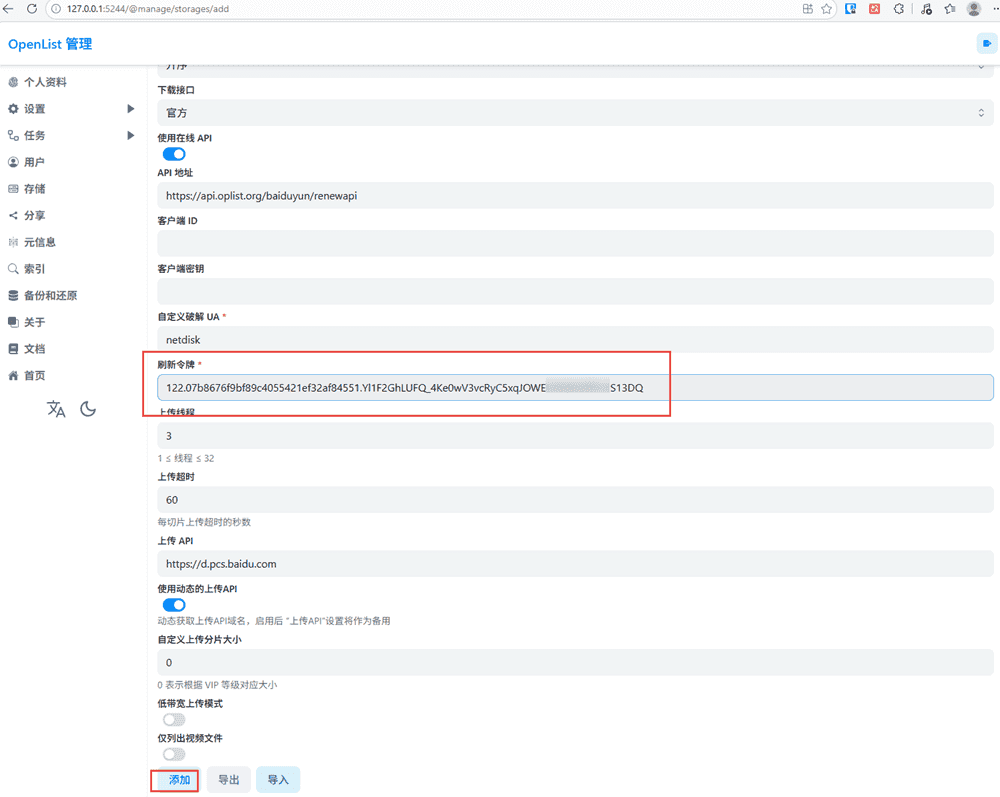The height and width of the screenshot is (797, 1000).
Task: Toggle dark mode moon icon
Action: [88, 409]
